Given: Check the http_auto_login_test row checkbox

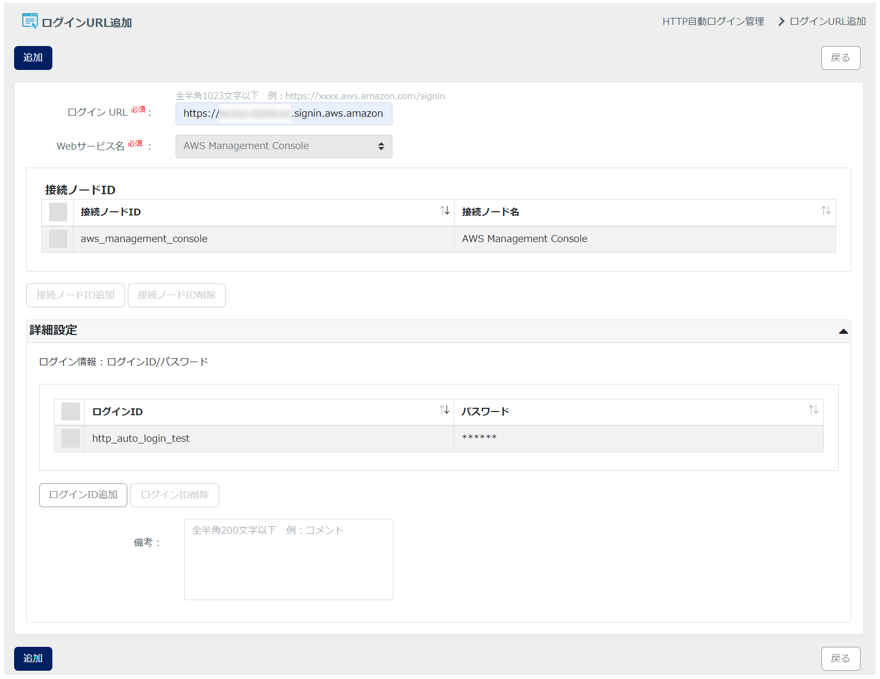Looking at the screenshot, I should click(x=71, y=438).
